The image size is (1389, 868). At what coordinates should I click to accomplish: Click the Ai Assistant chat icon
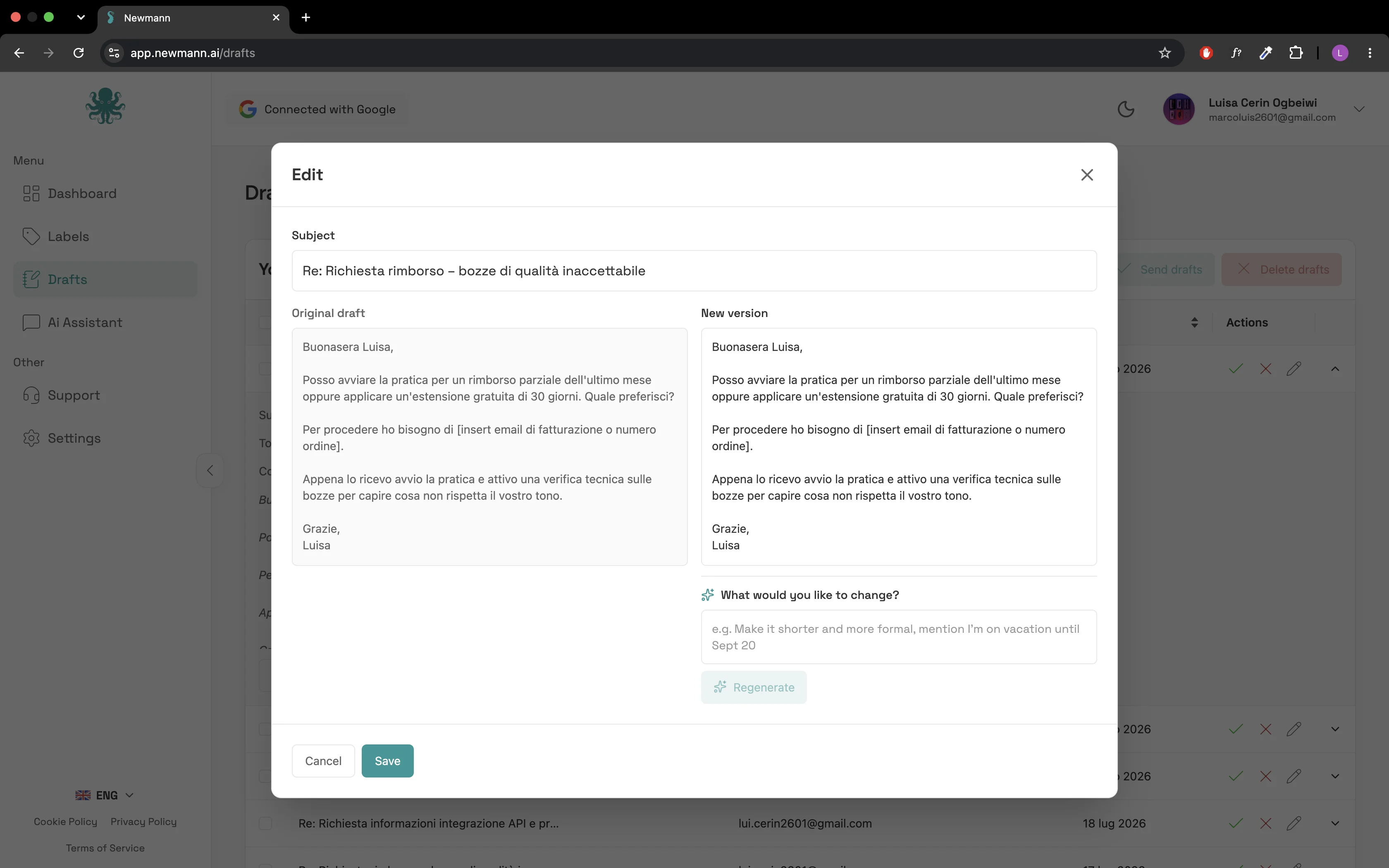(31, 323)
